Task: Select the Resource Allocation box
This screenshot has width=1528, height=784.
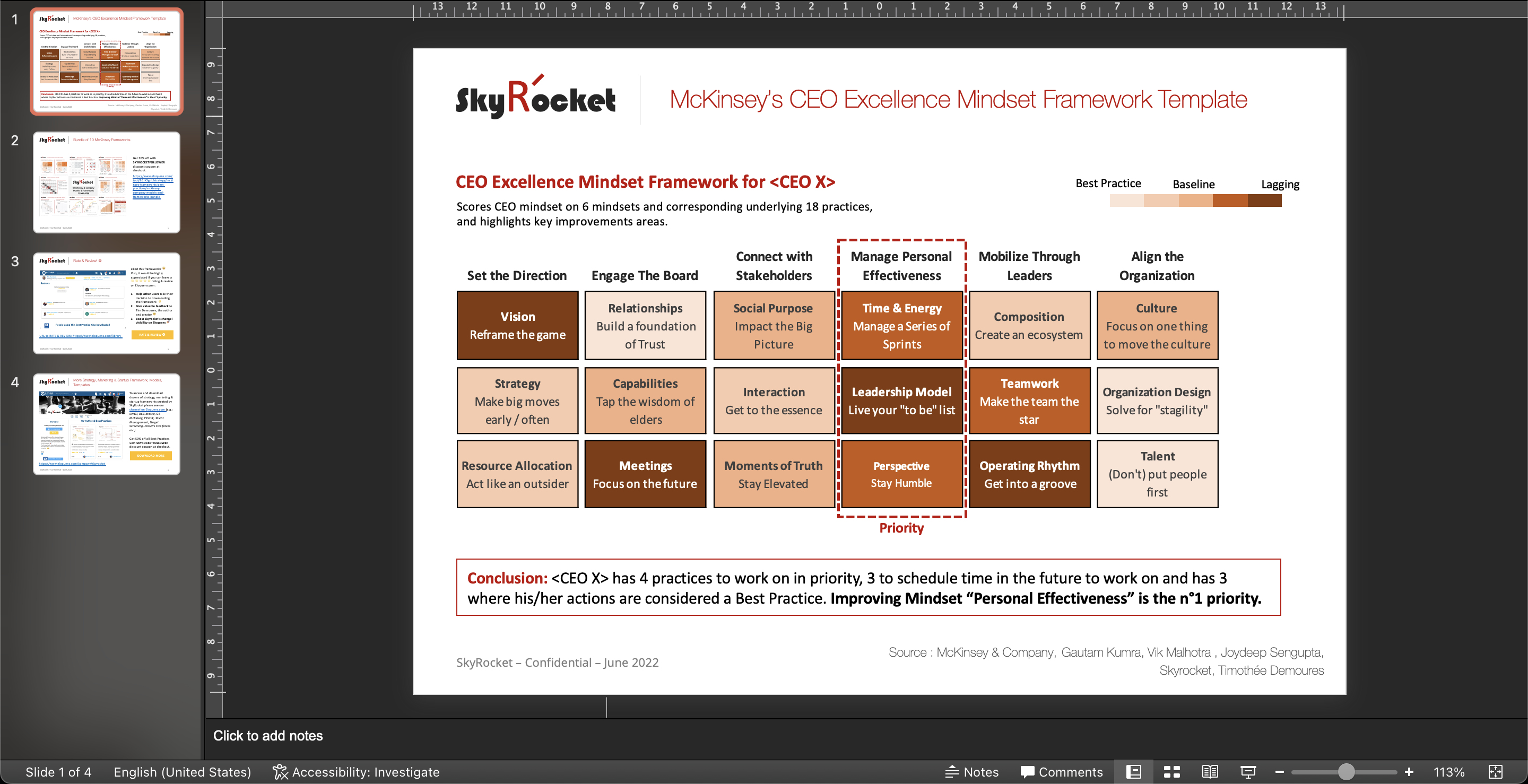Action: tap(517, 474)
